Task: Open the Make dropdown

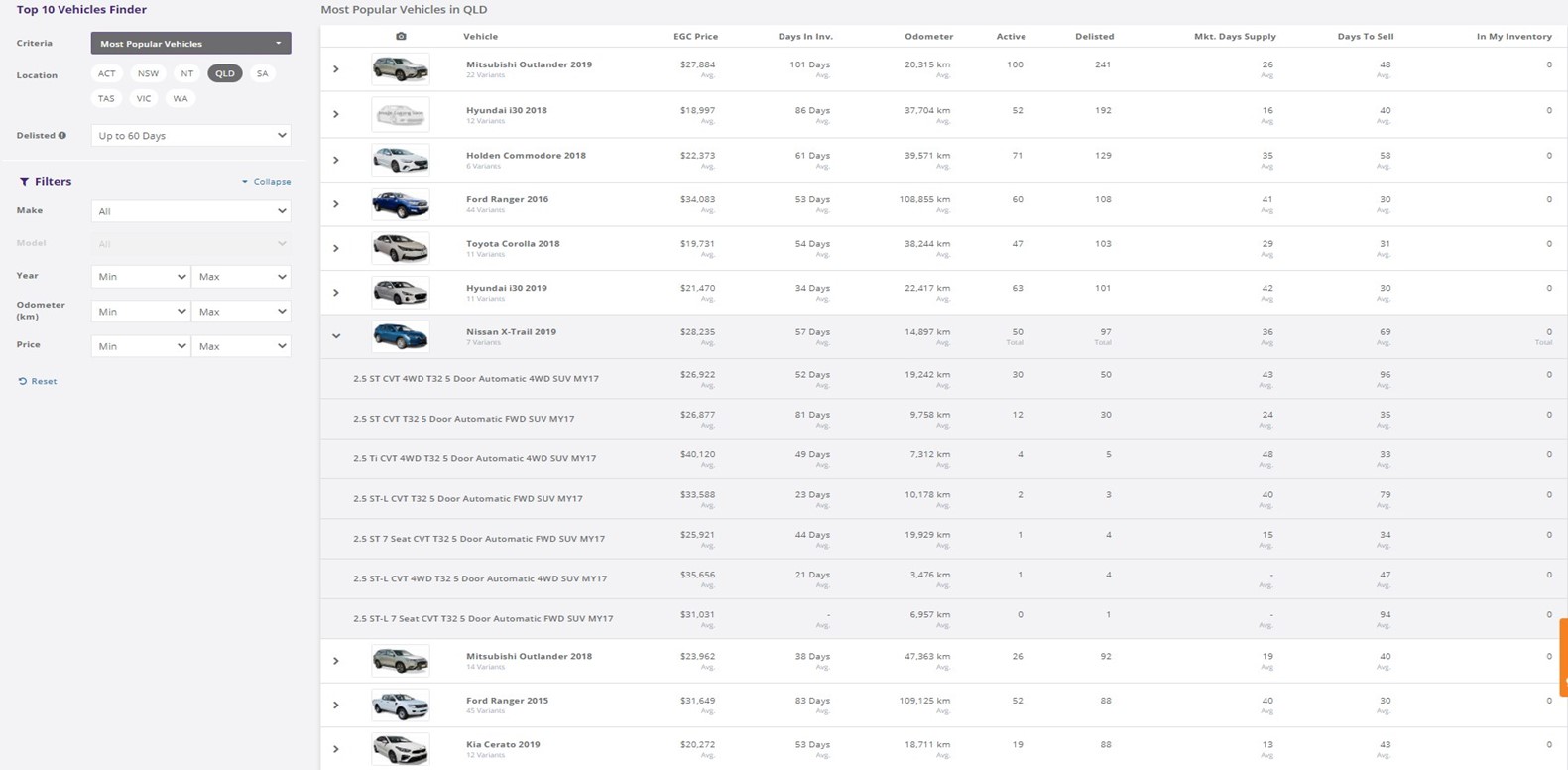Action: coord(190,211)
